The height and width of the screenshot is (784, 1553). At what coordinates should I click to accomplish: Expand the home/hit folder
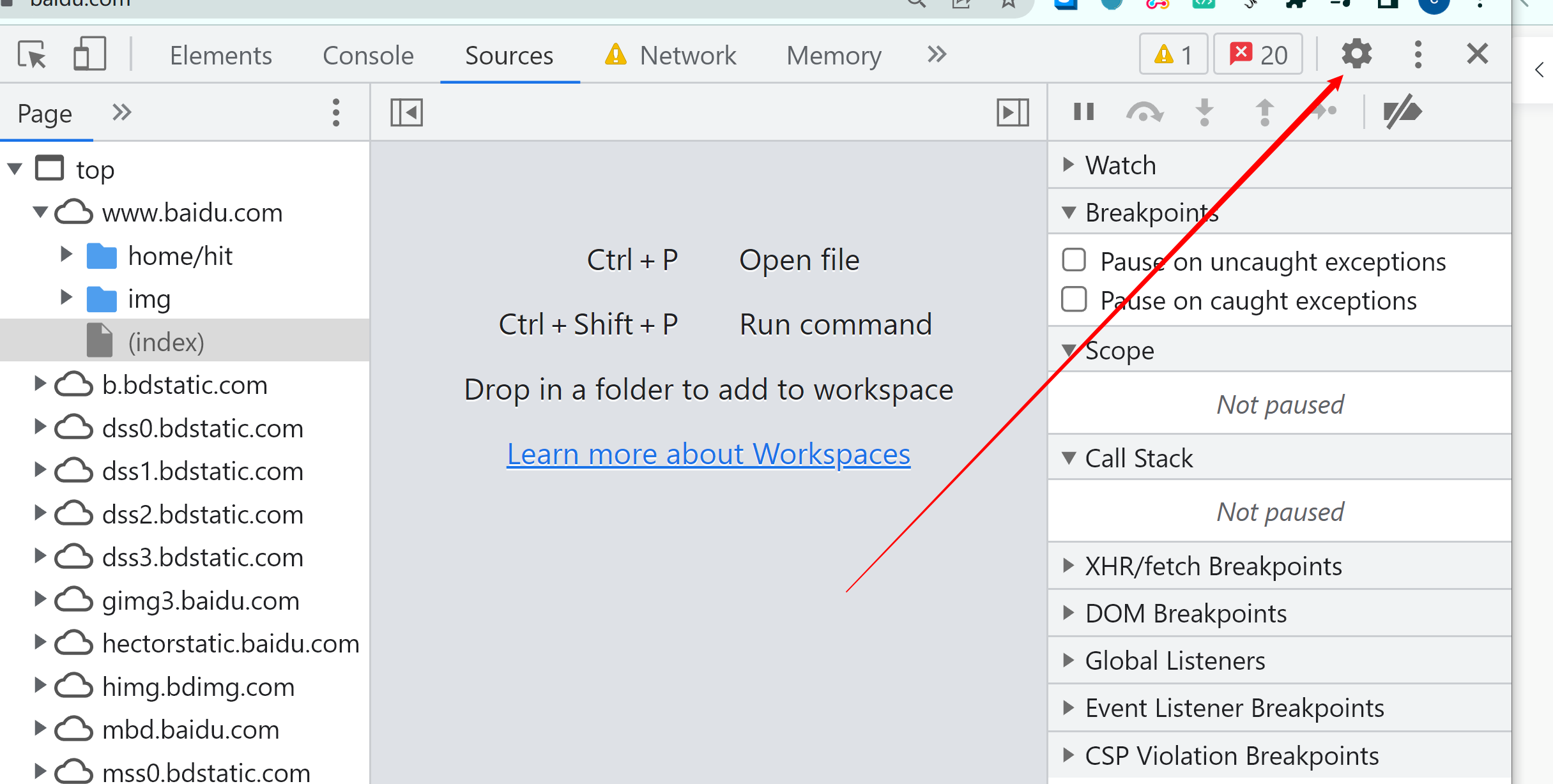(66, 255)
